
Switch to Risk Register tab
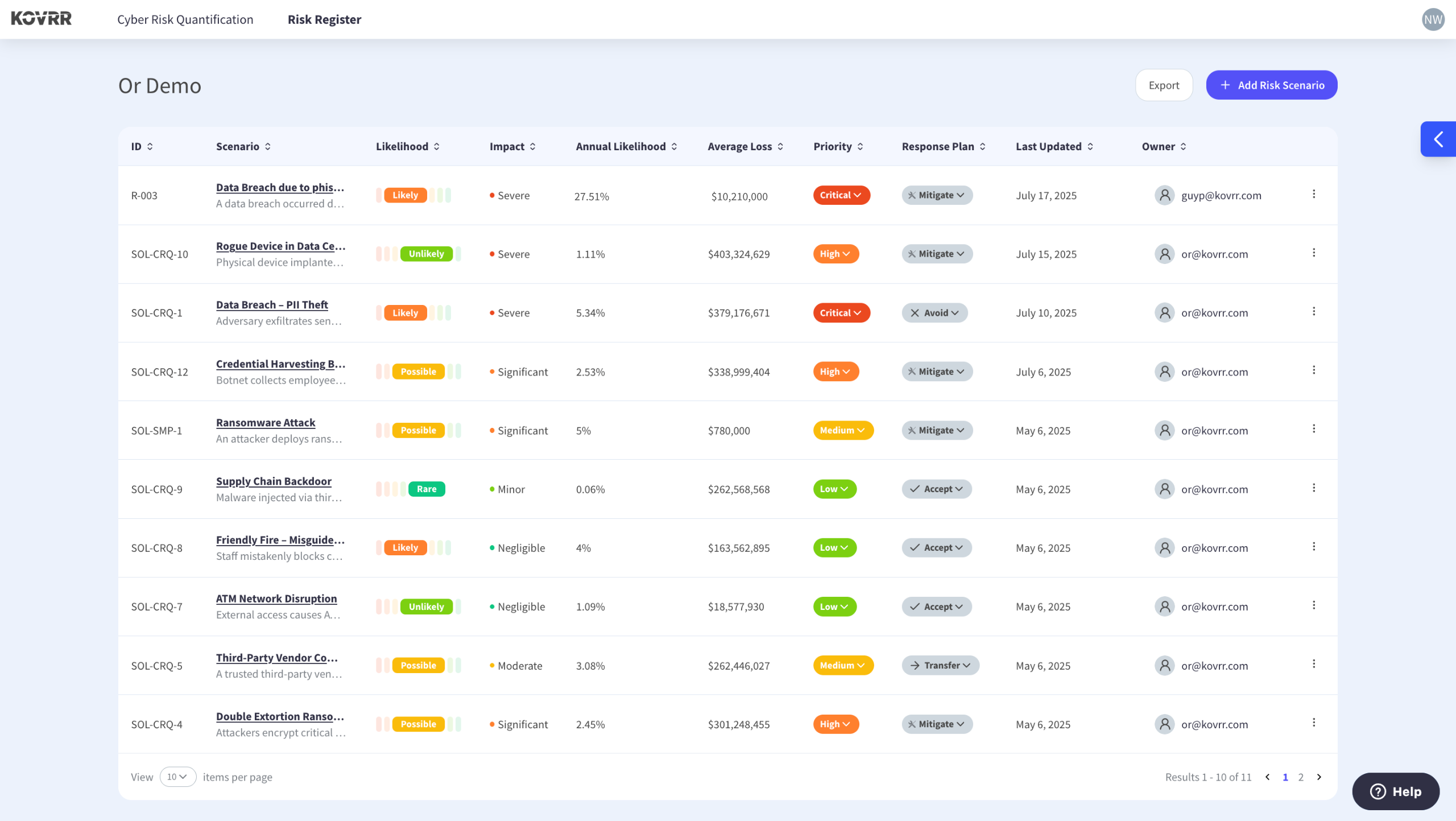click(x=324, y=19)
